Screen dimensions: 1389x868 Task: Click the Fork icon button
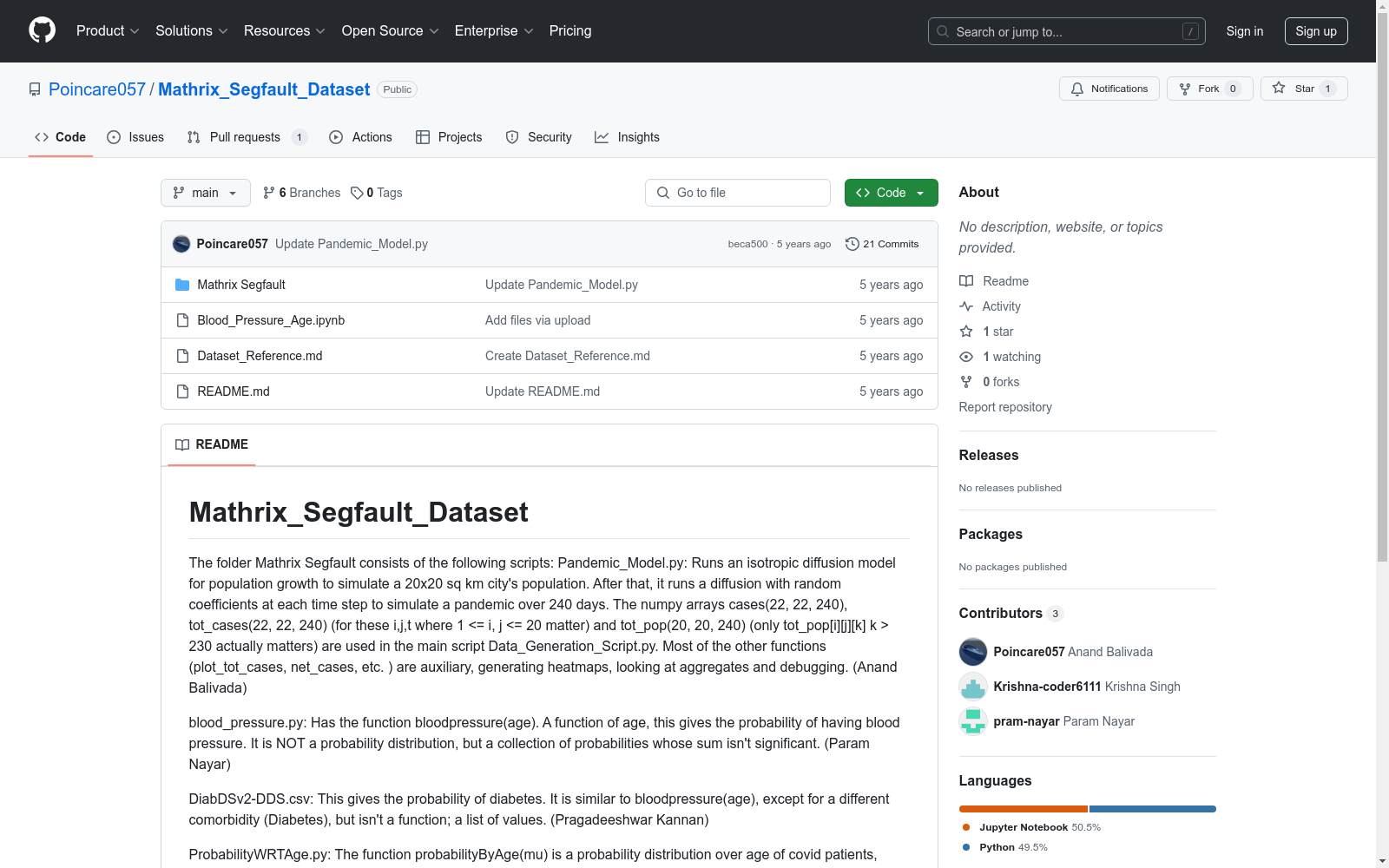(x=1185, y=89)
